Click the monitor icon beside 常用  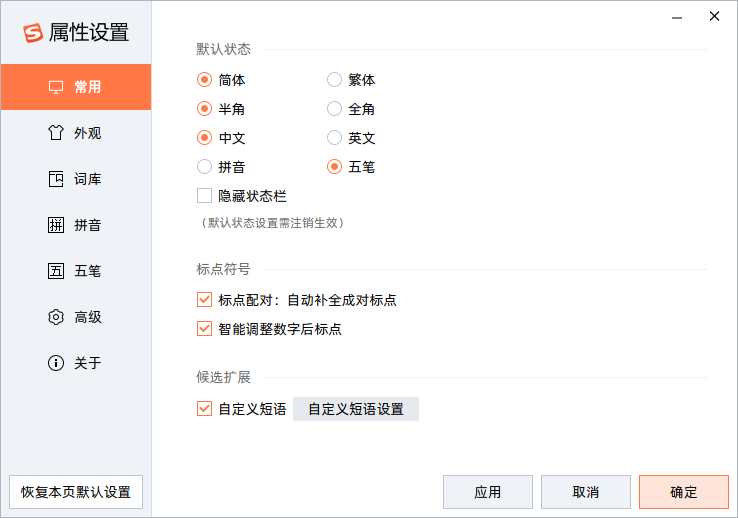[x=56, y=87]
